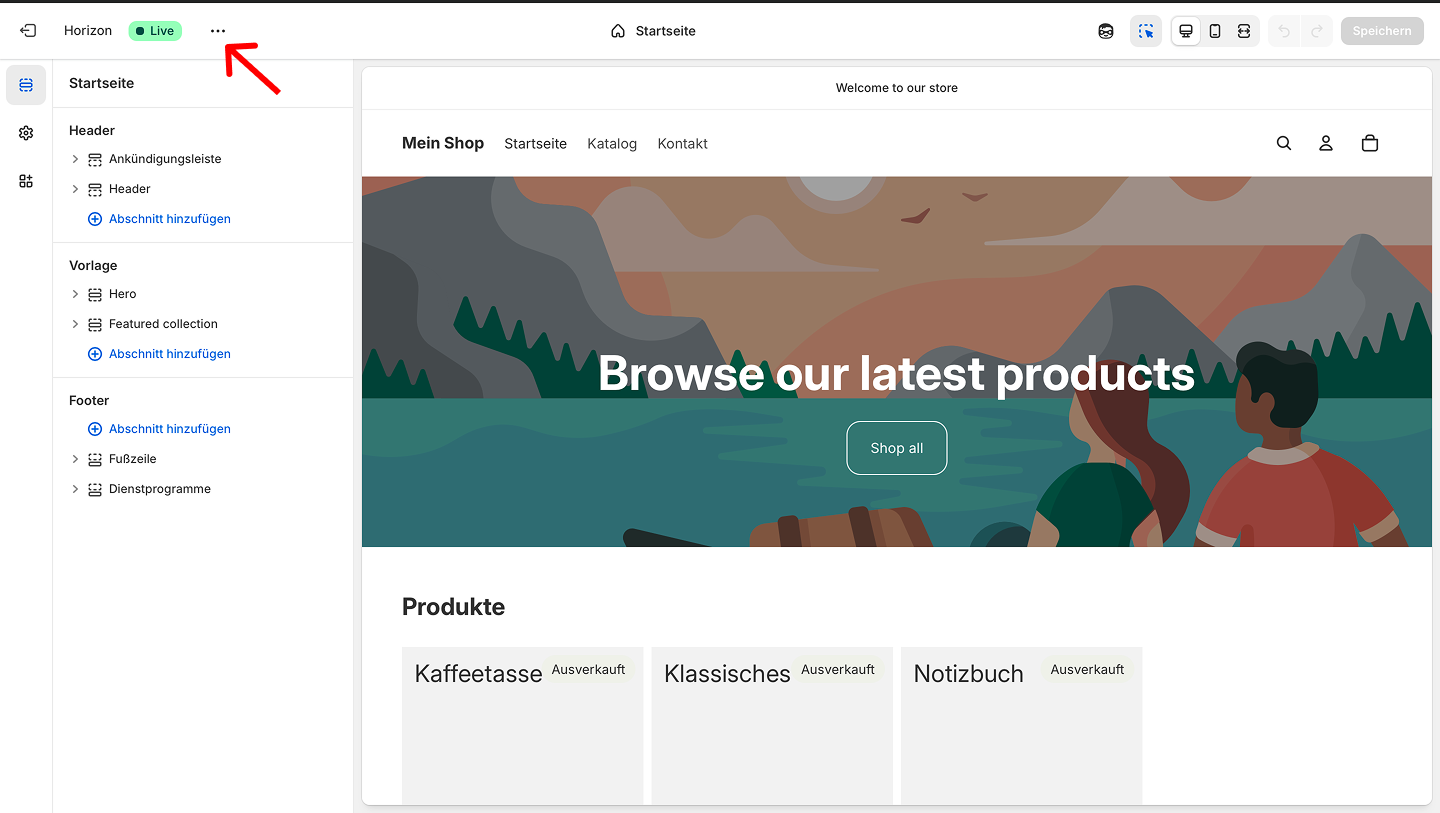Open the Kaffeetasse product card
Viewport: 1440px width, 813px height.
[x=522, y=726]
